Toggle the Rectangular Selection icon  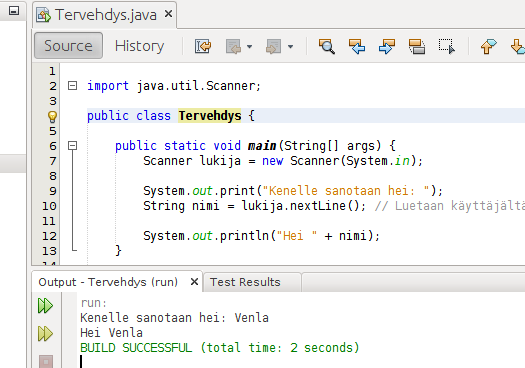click(447, 46)
